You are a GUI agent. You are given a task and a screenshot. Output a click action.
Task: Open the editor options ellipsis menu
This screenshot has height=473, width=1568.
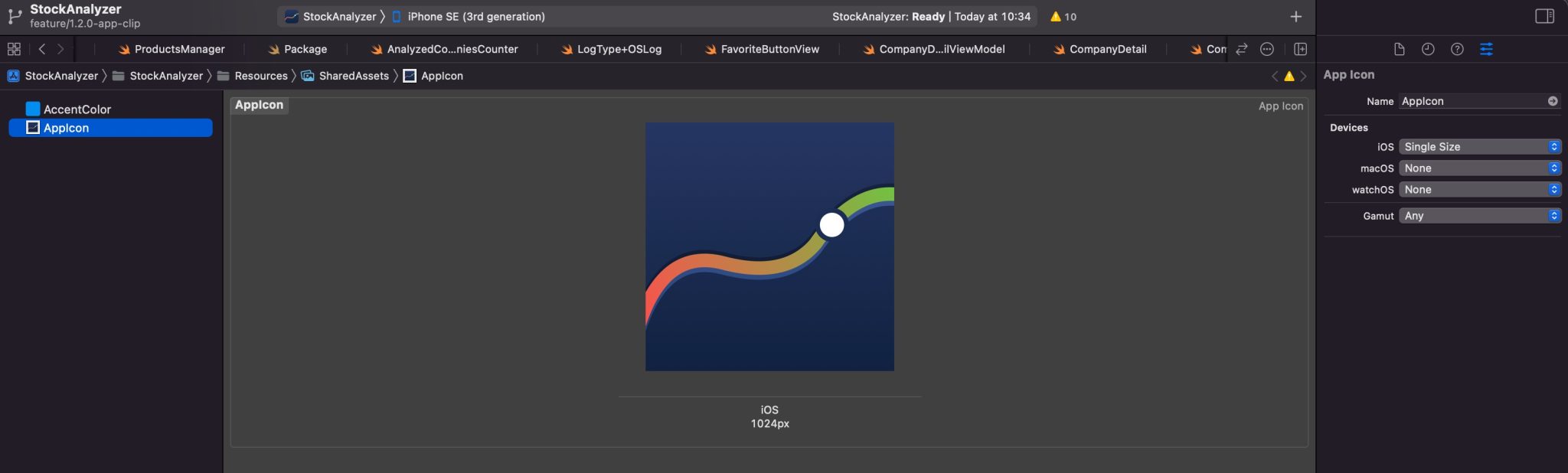pyautogui.click(x=1267, y=49)
